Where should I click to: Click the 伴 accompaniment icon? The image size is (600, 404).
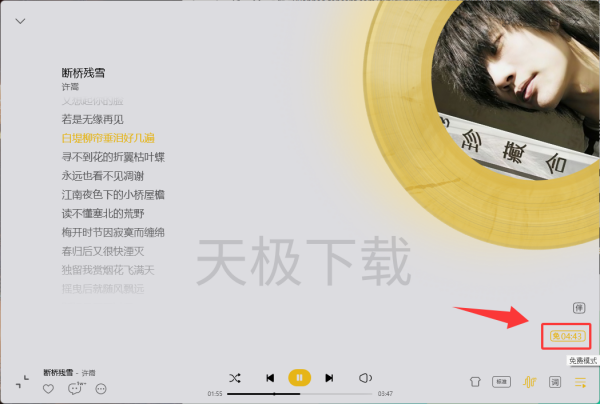[x=579, y=308]
